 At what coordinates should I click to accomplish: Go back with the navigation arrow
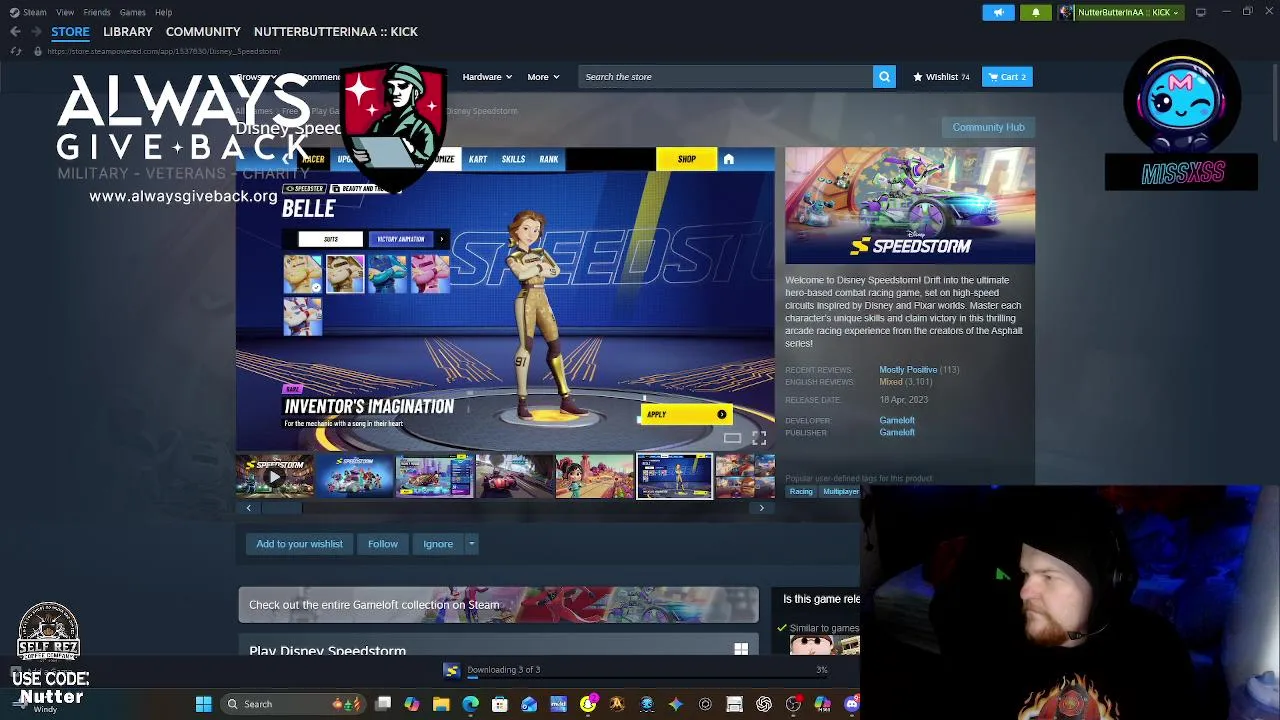(15, 32)
